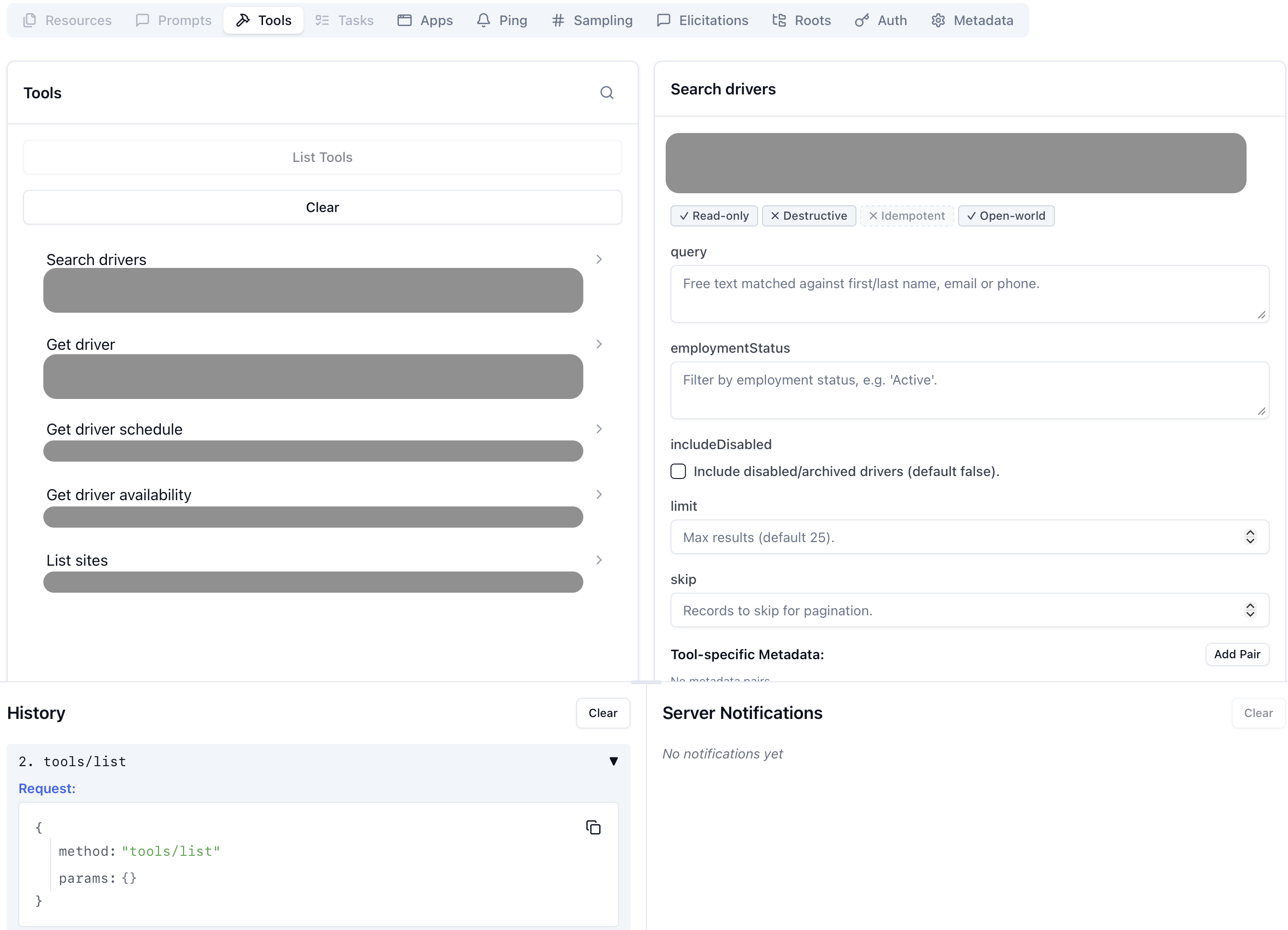The image size is (1288, 930).
Task: Focus the query text field
Action: point(970,294)
